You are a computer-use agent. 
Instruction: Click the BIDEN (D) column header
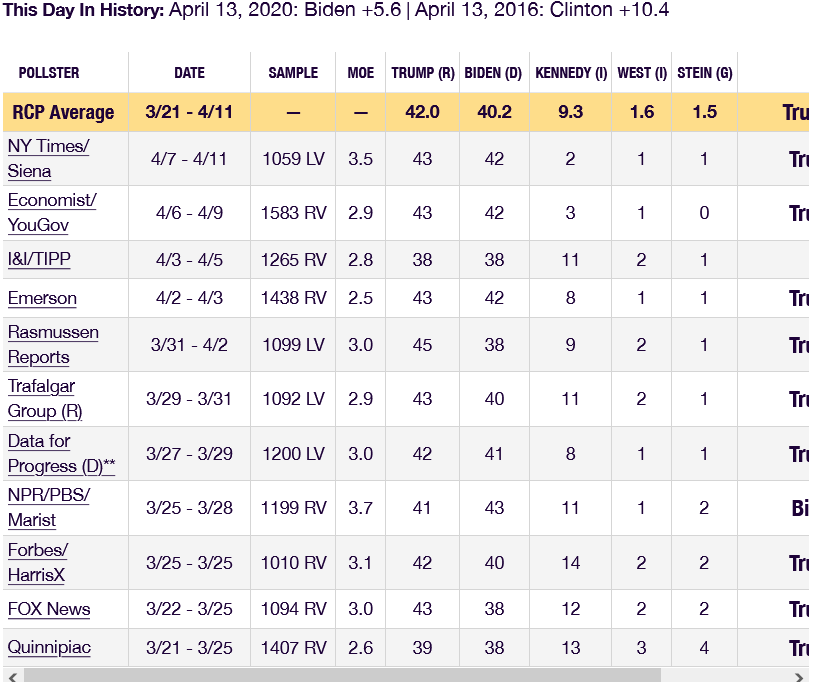[x=494, y=73]
